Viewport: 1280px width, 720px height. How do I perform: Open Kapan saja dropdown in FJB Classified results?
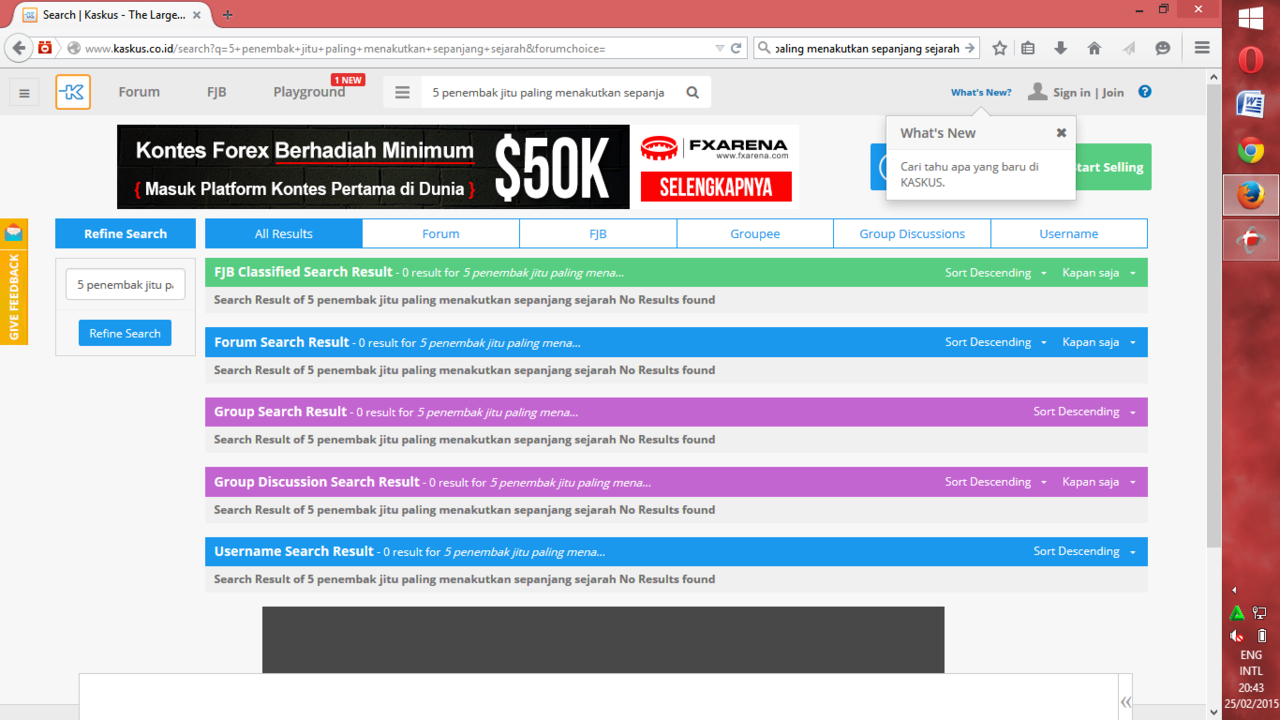[1099, 272]
